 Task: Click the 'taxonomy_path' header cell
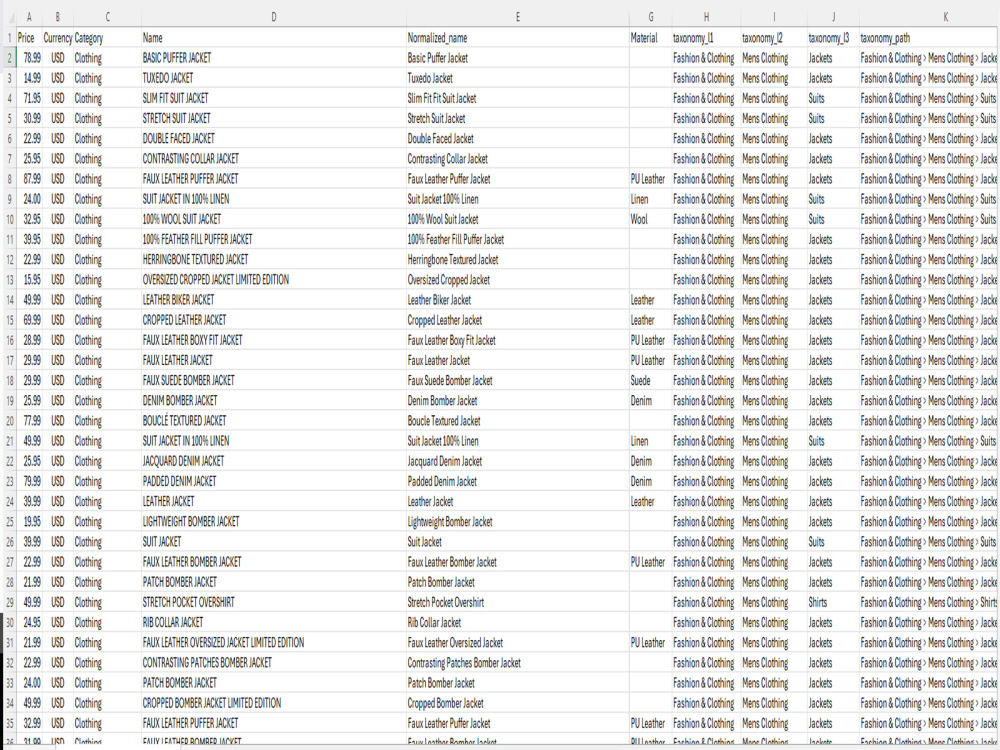(929, 38)
